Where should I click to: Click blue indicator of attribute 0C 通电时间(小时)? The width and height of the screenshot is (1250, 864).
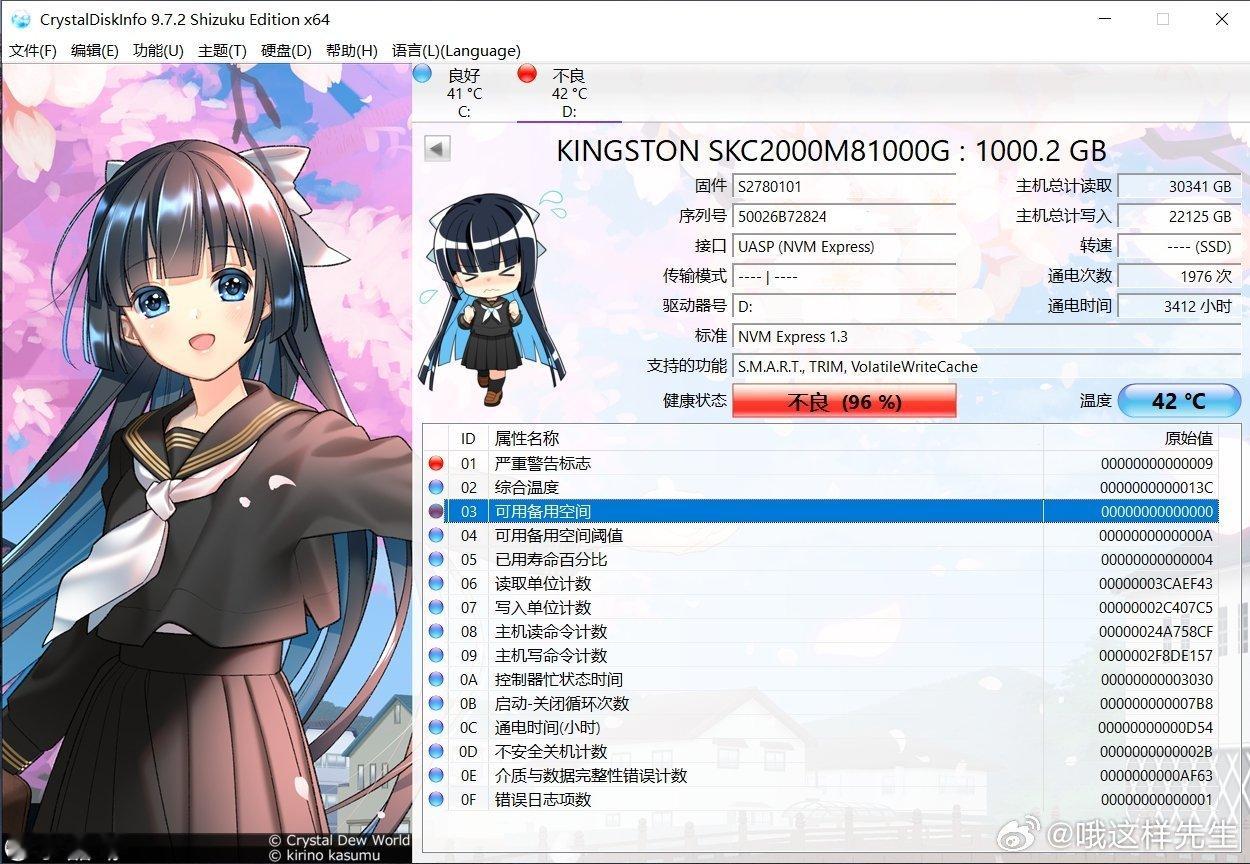point(436,727)
